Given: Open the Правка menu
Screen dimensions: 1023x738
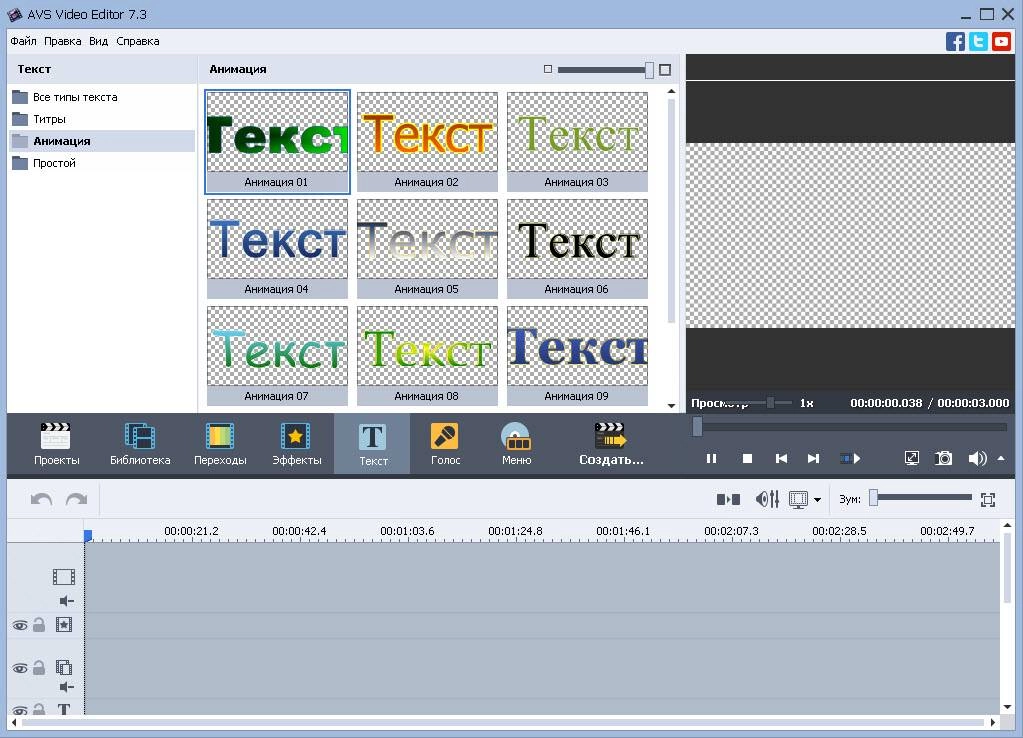Looking at the screenshot, I should pyautogui.click(x=63, y=41).
